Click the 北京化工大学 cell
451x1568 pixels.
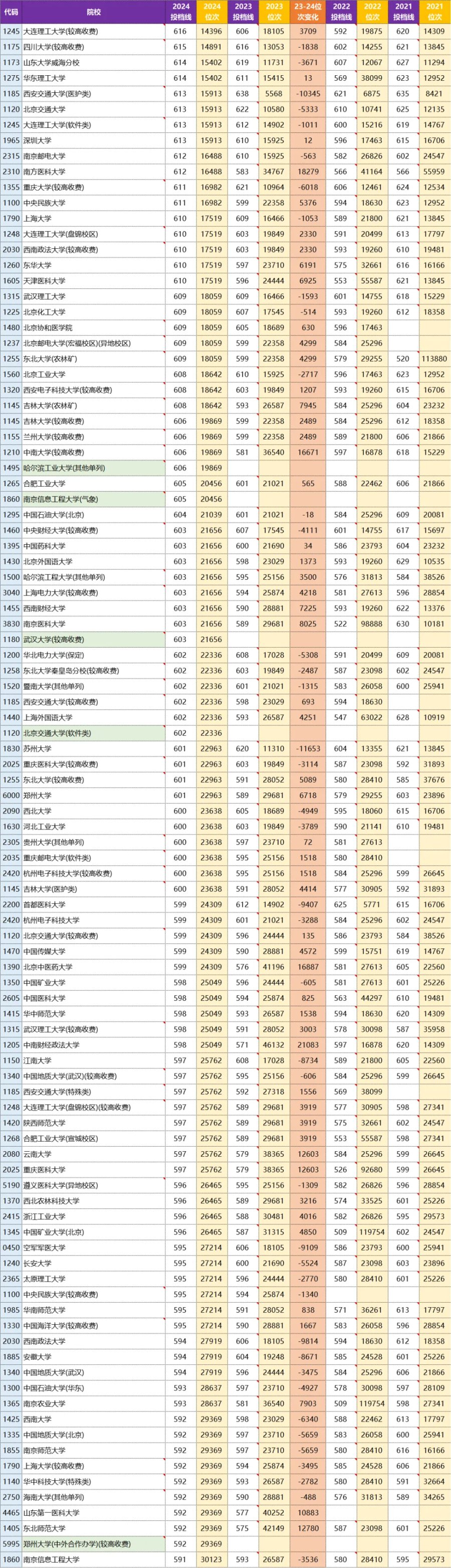[x=94, y=312]
